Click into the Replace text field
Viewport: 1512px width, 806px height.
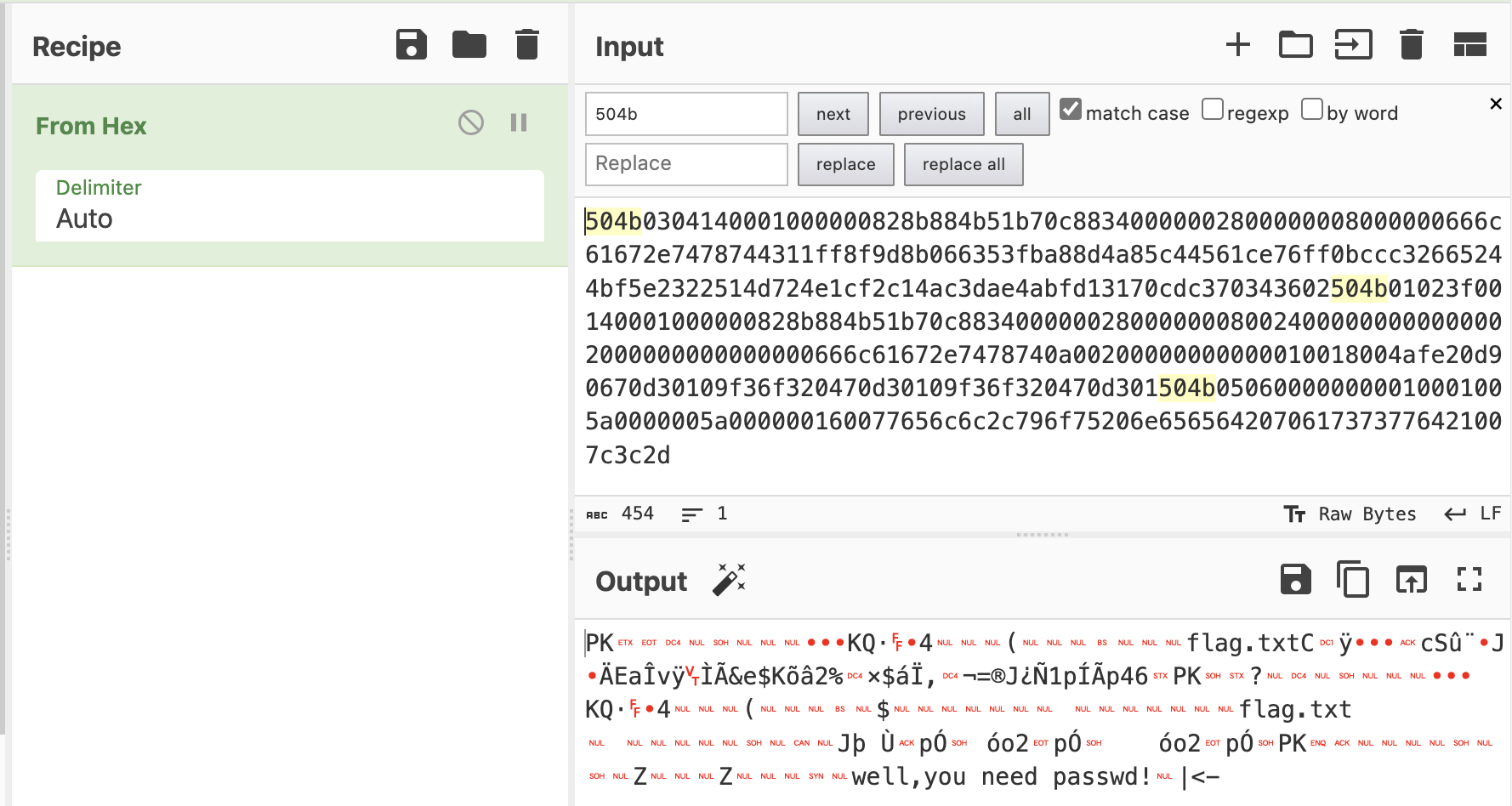coord(685,164)
